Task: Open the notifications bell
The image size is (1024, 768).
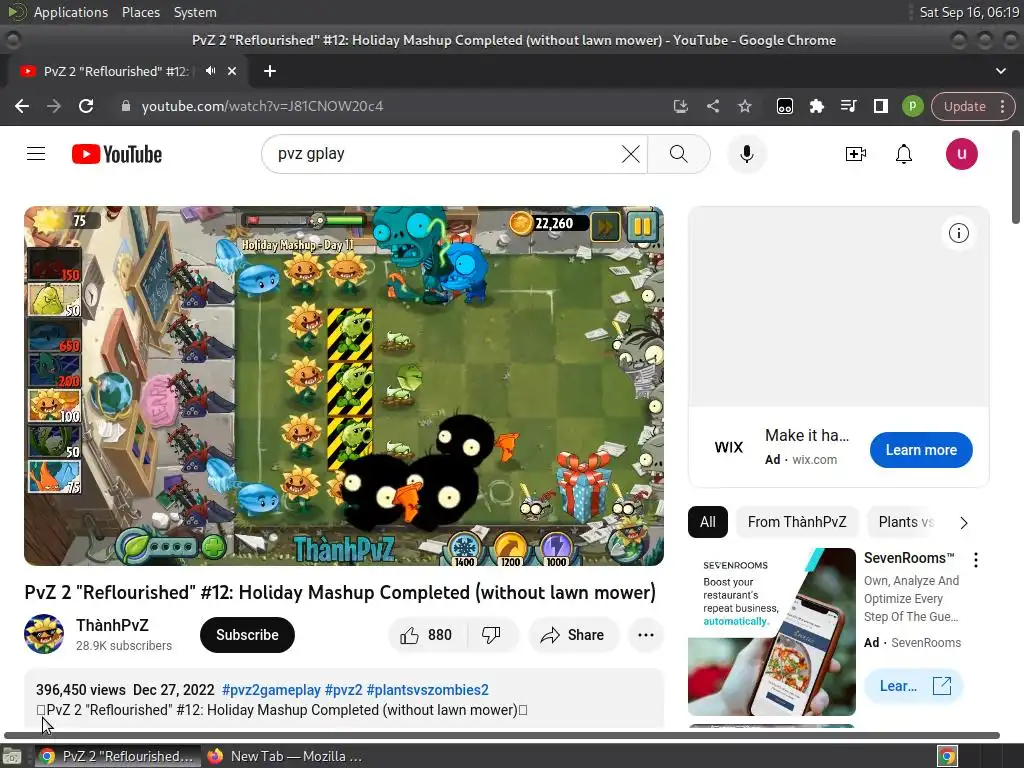Action: click(904, 154)
